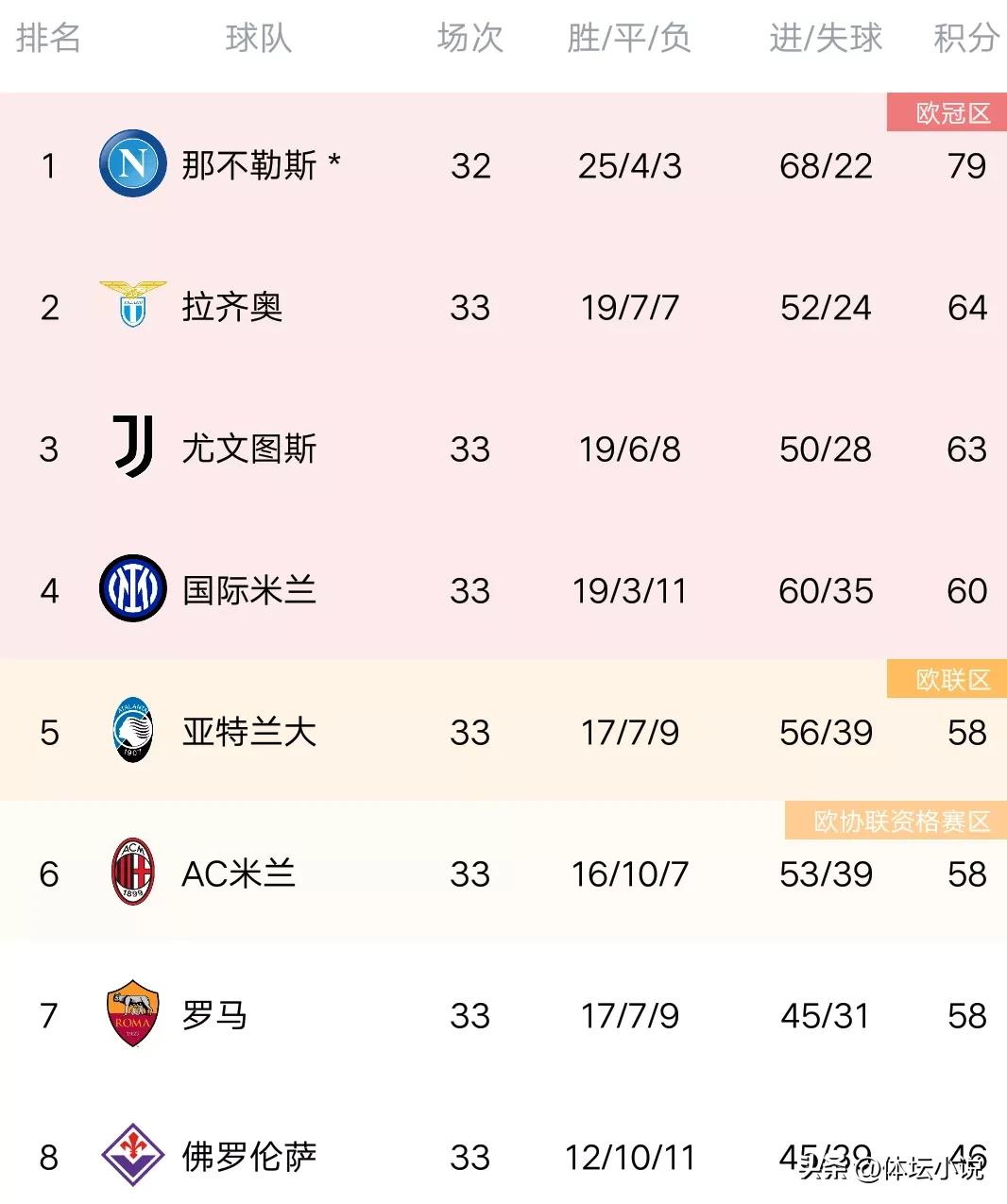The image size is (1007, 1204).
Task: Click the Inter Milan circular logo
Action: pos(133,589)
